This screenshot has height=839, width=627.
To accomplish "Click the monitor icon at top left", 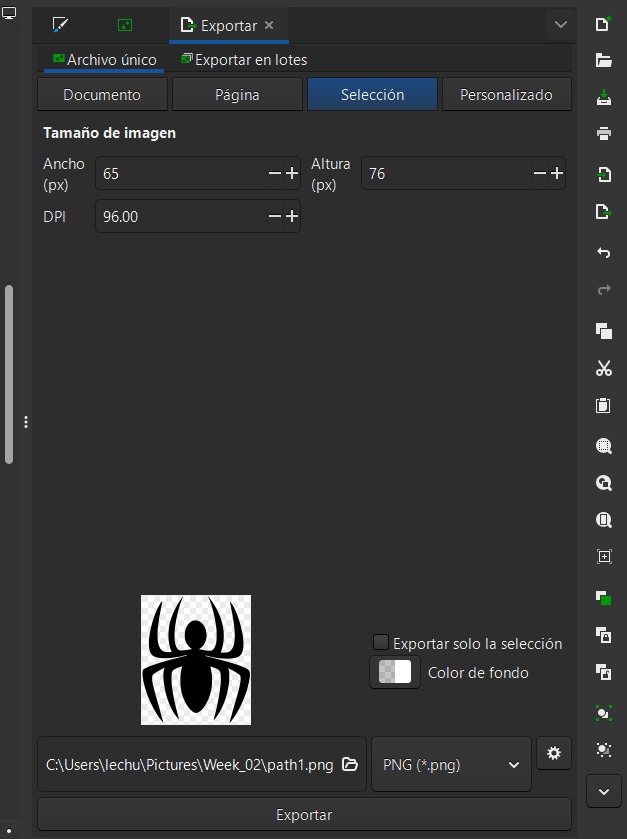I will click(9, 13).
